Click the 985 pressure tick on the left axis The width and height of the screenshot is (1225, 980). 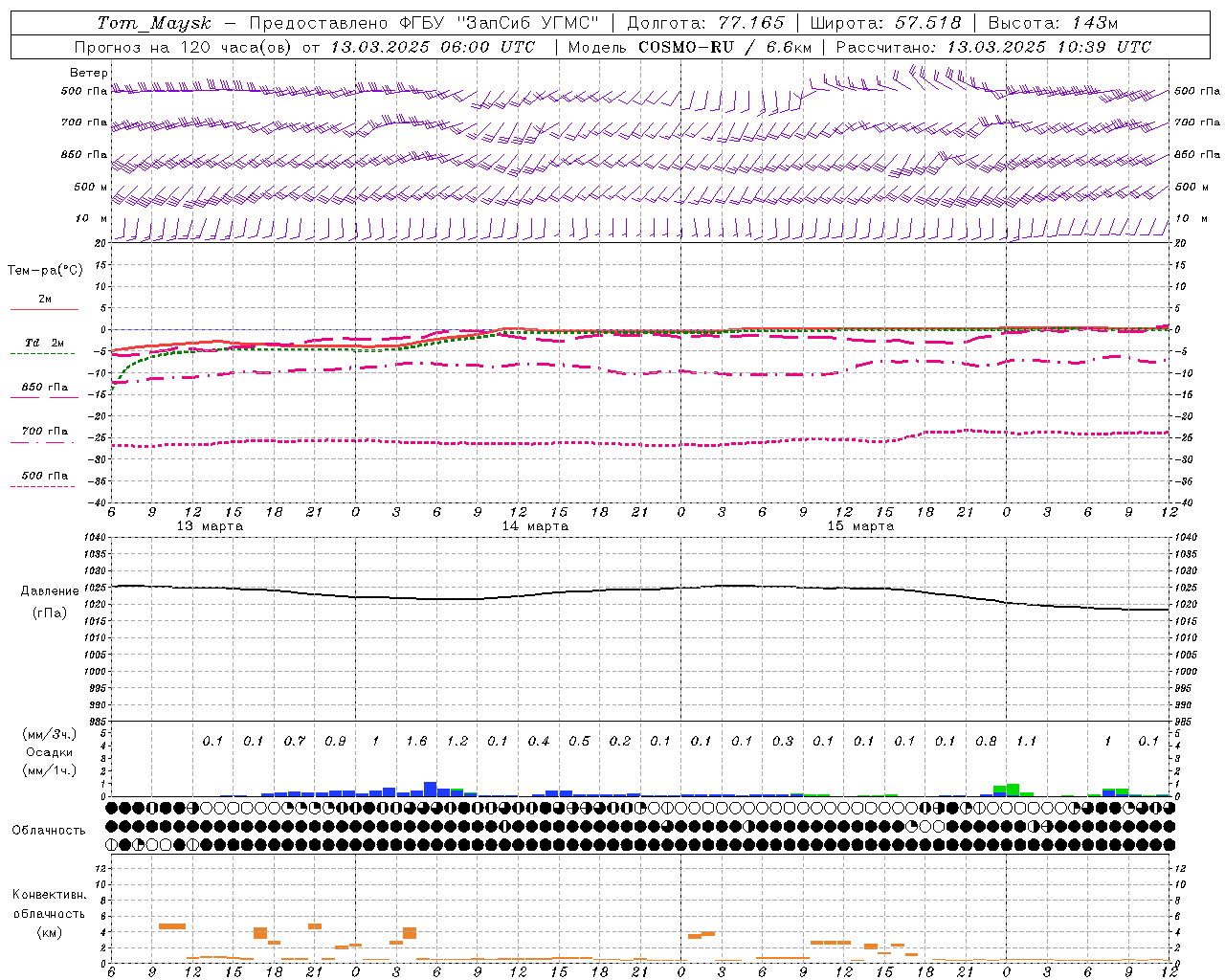click(x=97, y=722)
